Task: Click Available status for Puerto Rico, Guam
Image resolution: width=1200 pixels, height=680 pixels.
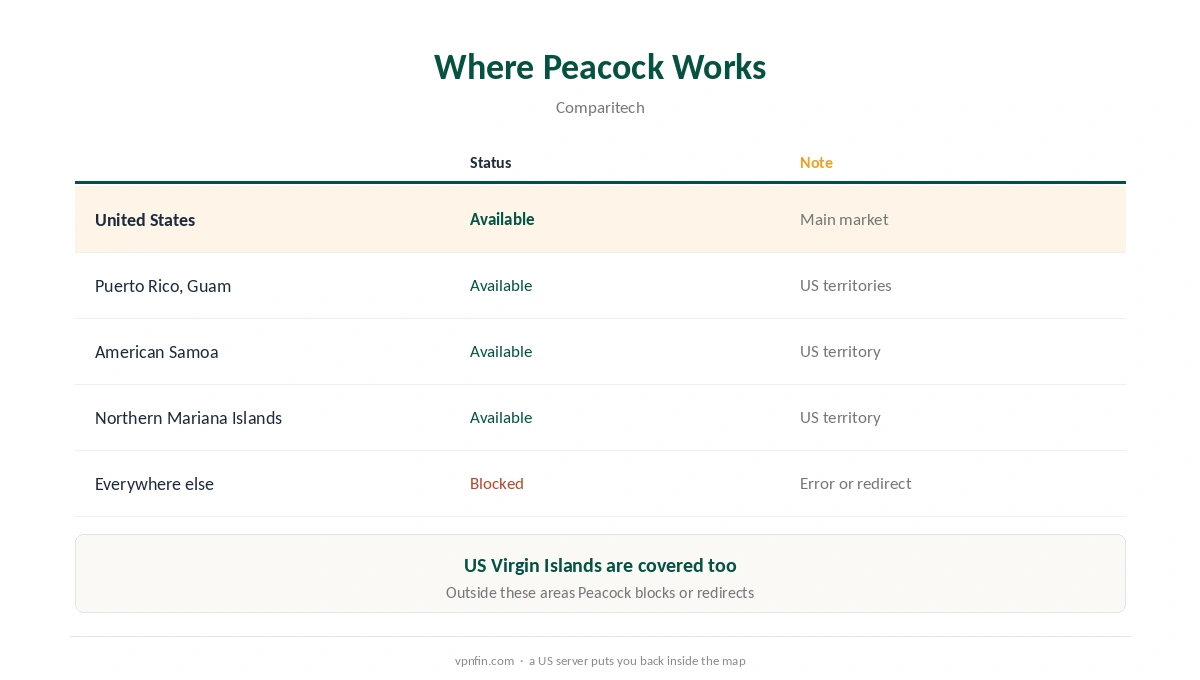Action: 501,285
